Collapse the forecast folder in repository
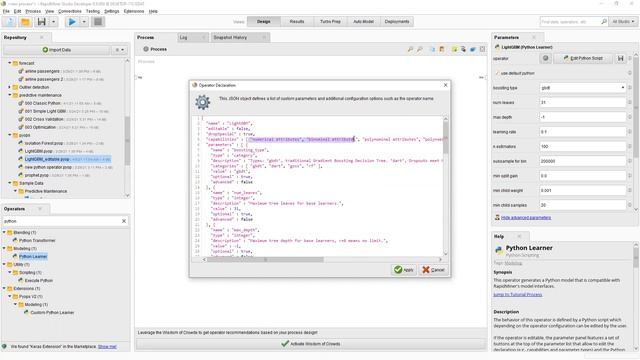 (x=10, y=63)
